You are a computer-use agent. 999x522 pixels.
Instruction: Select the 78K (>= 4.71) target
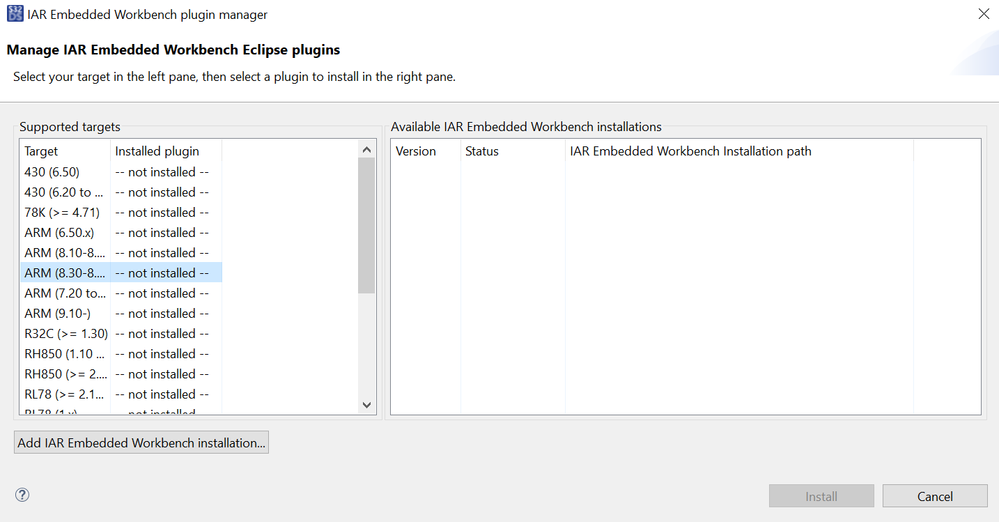click(x=121, y=212)
